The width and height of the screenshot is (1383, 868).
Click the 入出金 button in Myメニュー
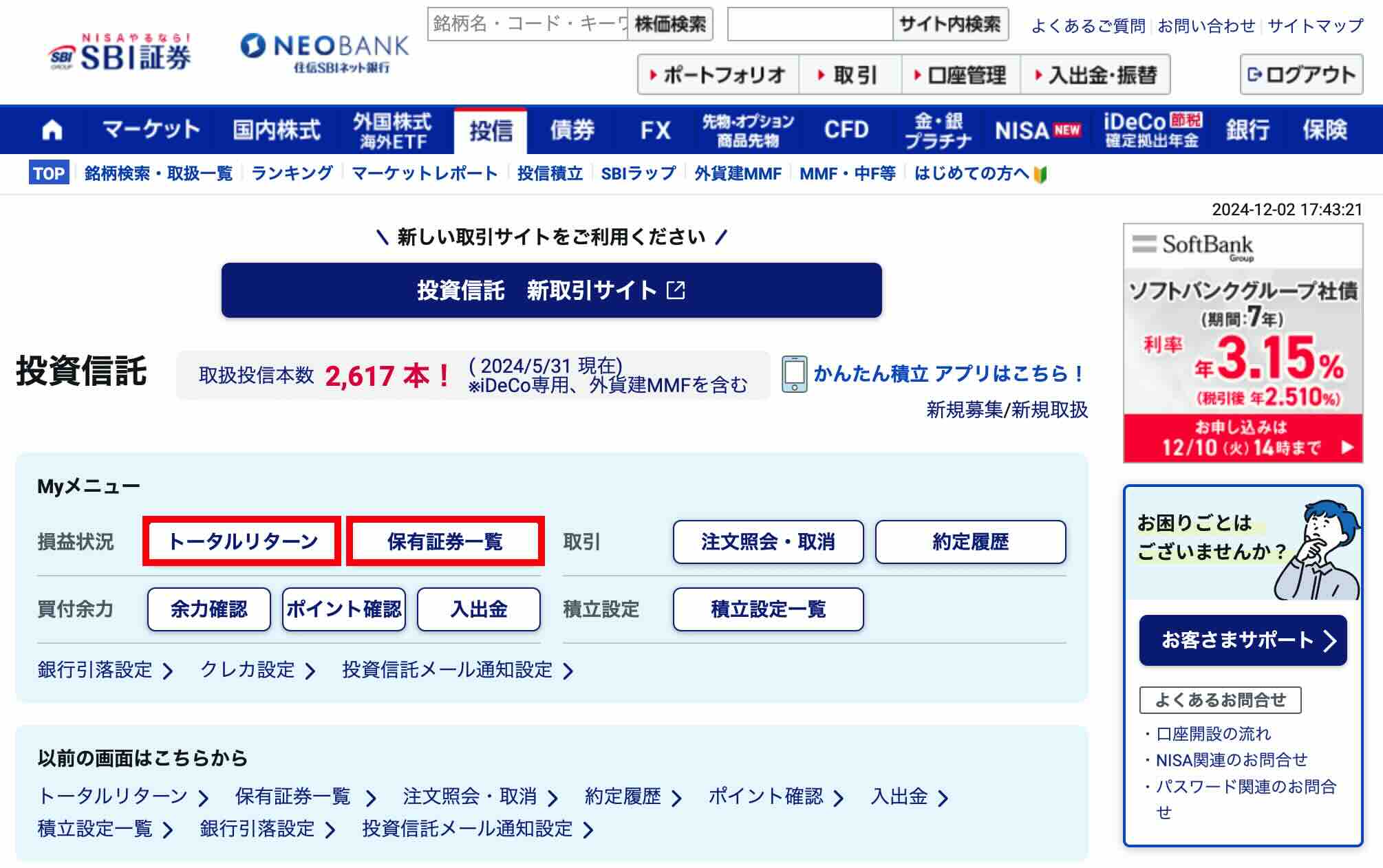pos(478,609)
